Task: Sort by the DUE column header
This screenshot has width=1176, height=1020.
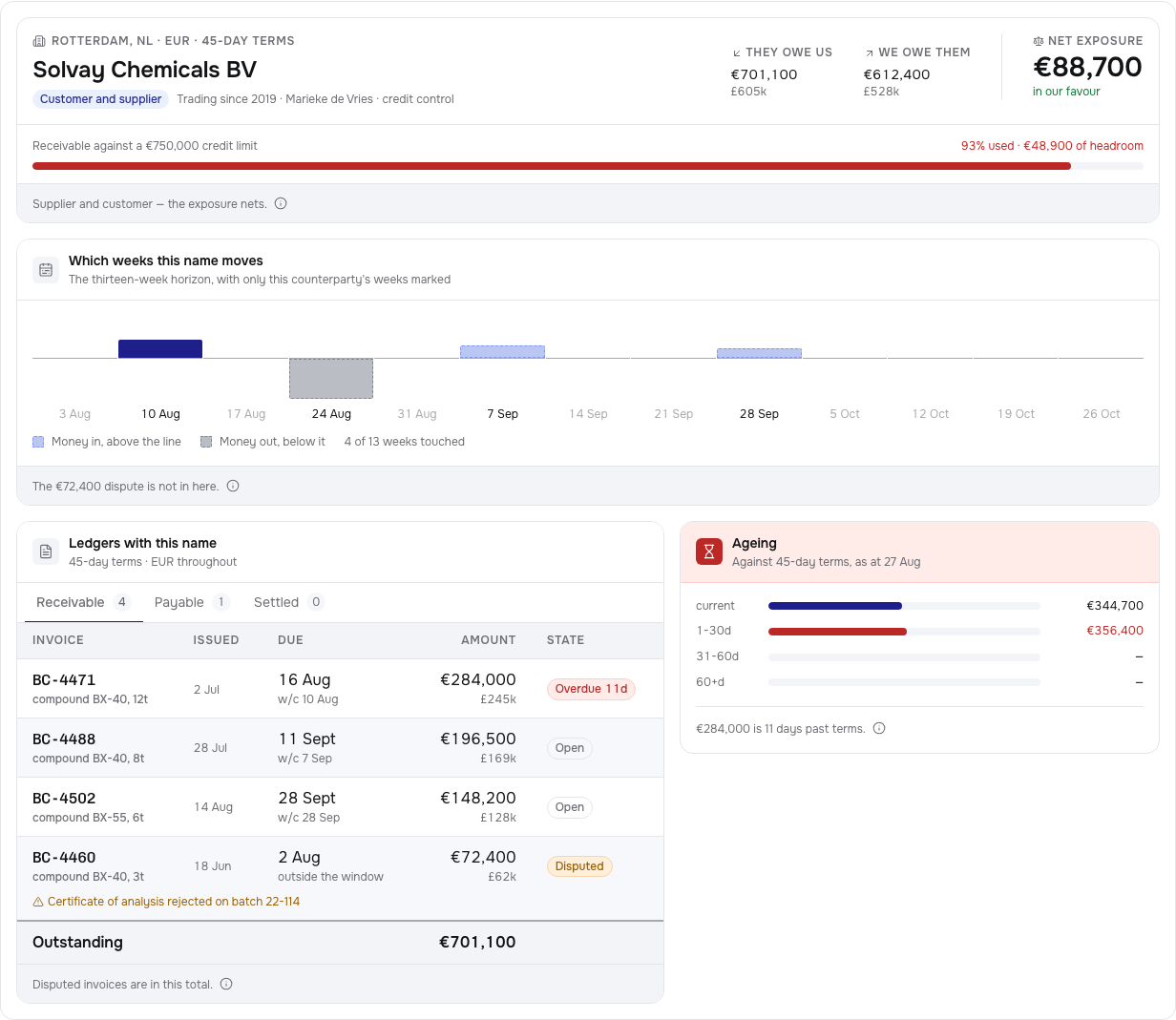Action: click(x=290, y=640)
